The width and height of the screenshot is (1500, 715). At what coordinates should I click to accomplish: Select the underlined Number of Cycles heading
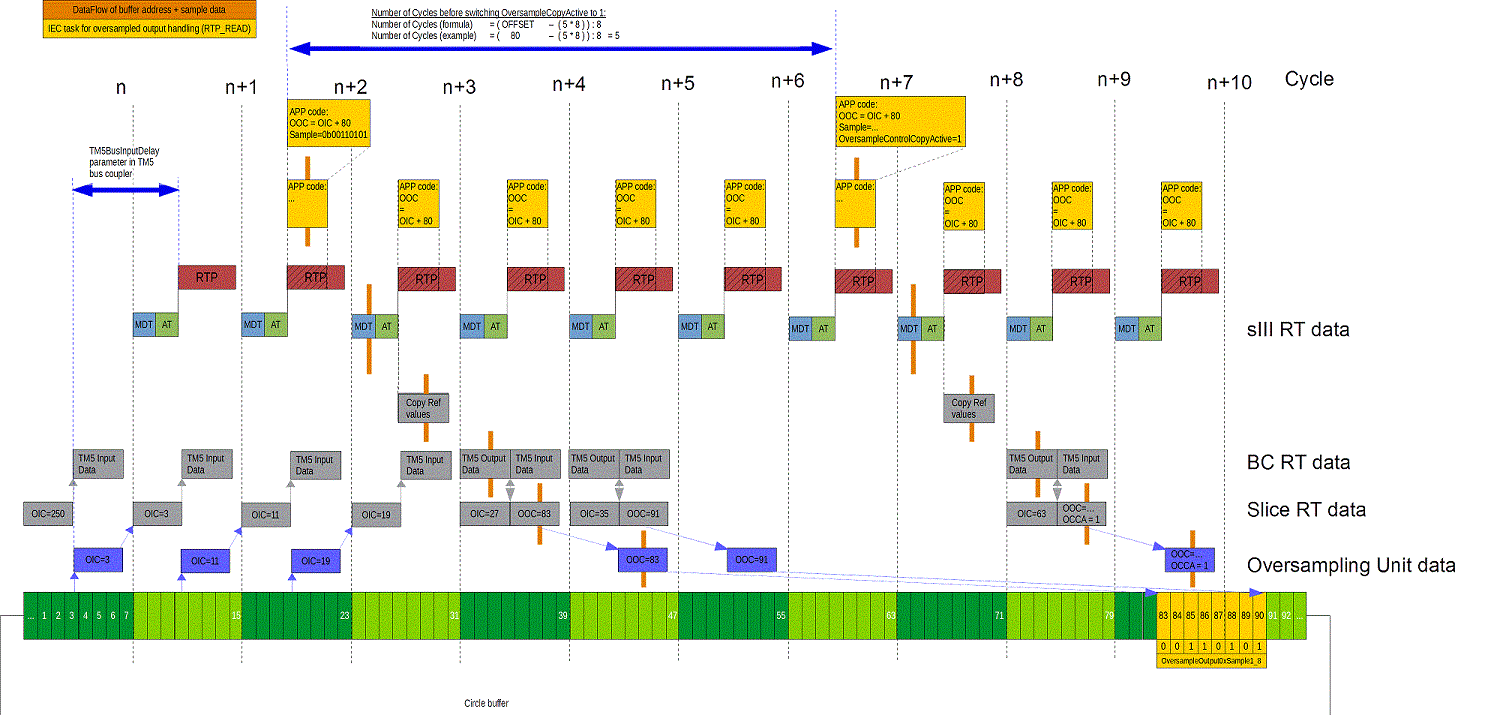488,12
